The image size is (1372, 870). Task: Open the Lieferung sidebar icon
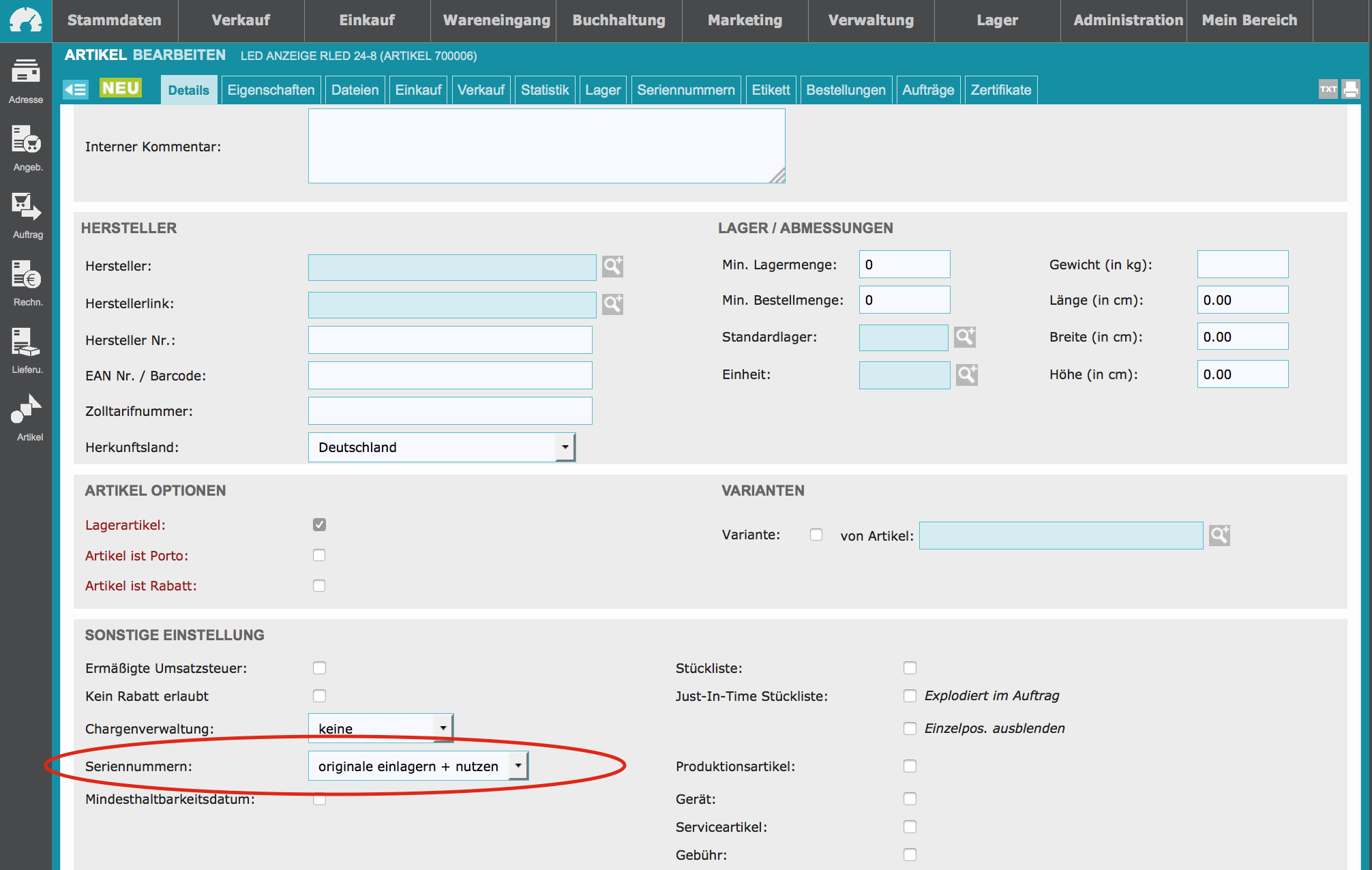pos(26,342)
